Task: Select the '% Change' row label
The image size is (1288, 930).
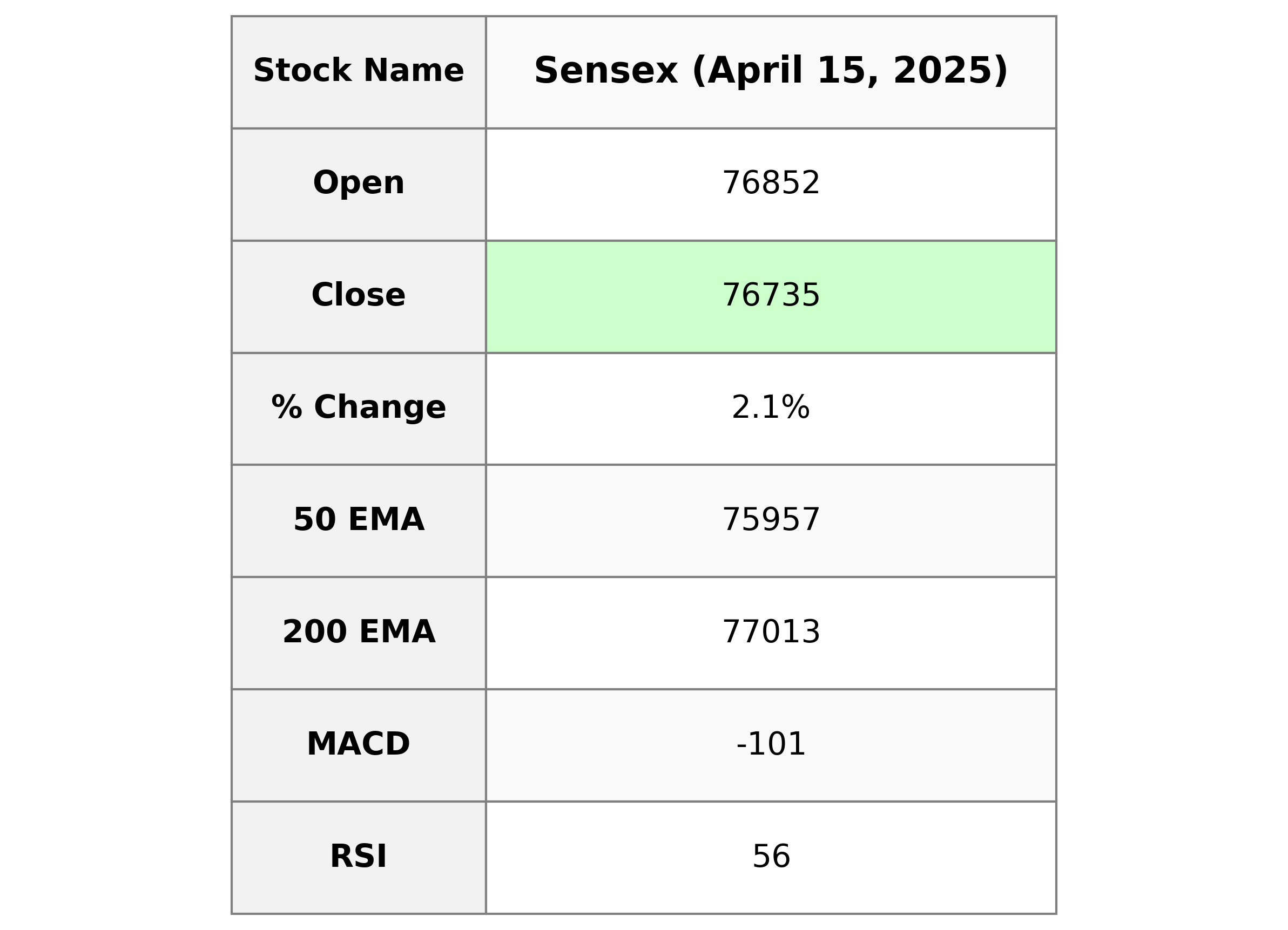Action: click(x=359, y=408)
